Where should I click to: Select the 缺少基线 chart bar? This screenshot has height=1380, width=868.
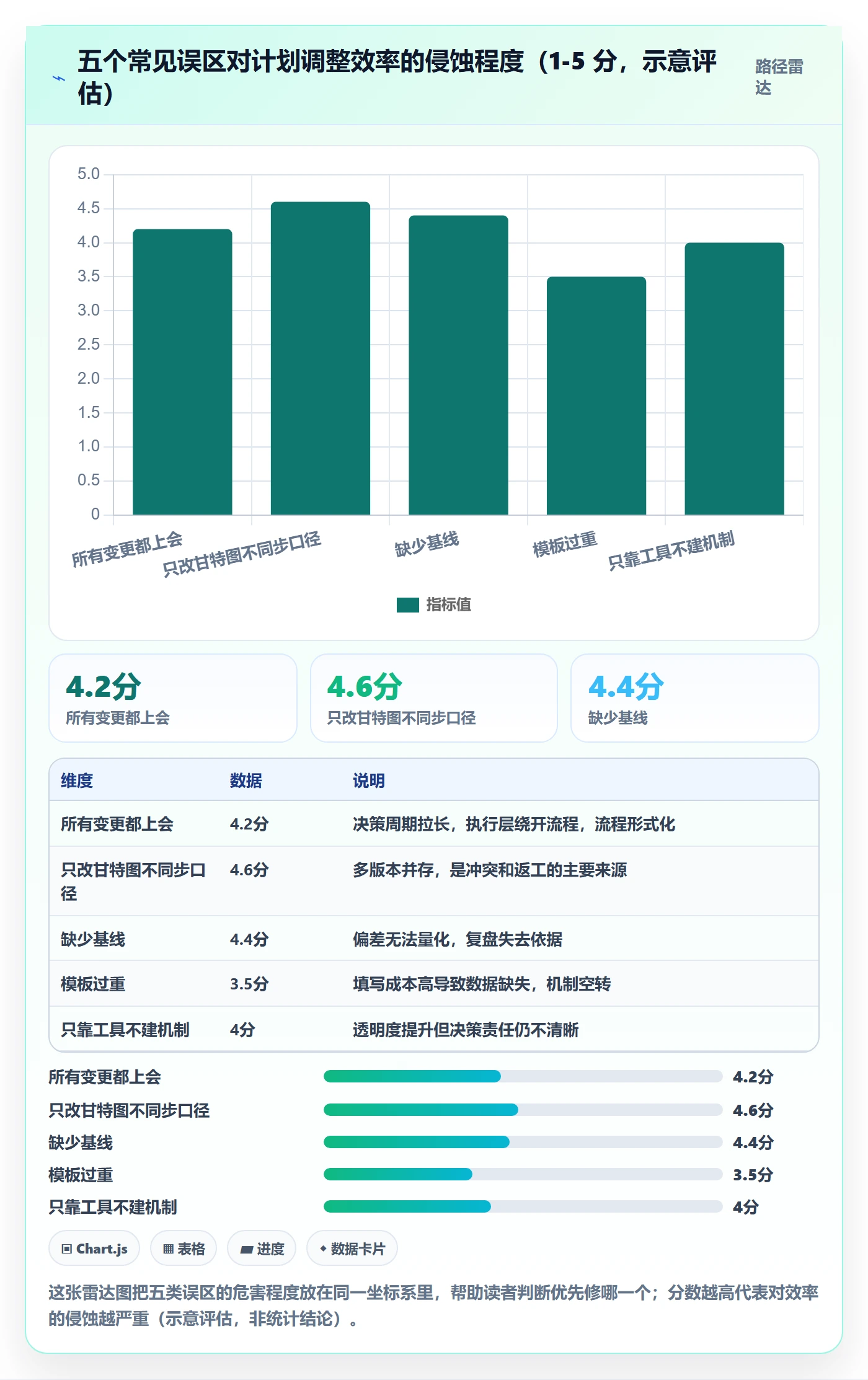click(458, 365)
